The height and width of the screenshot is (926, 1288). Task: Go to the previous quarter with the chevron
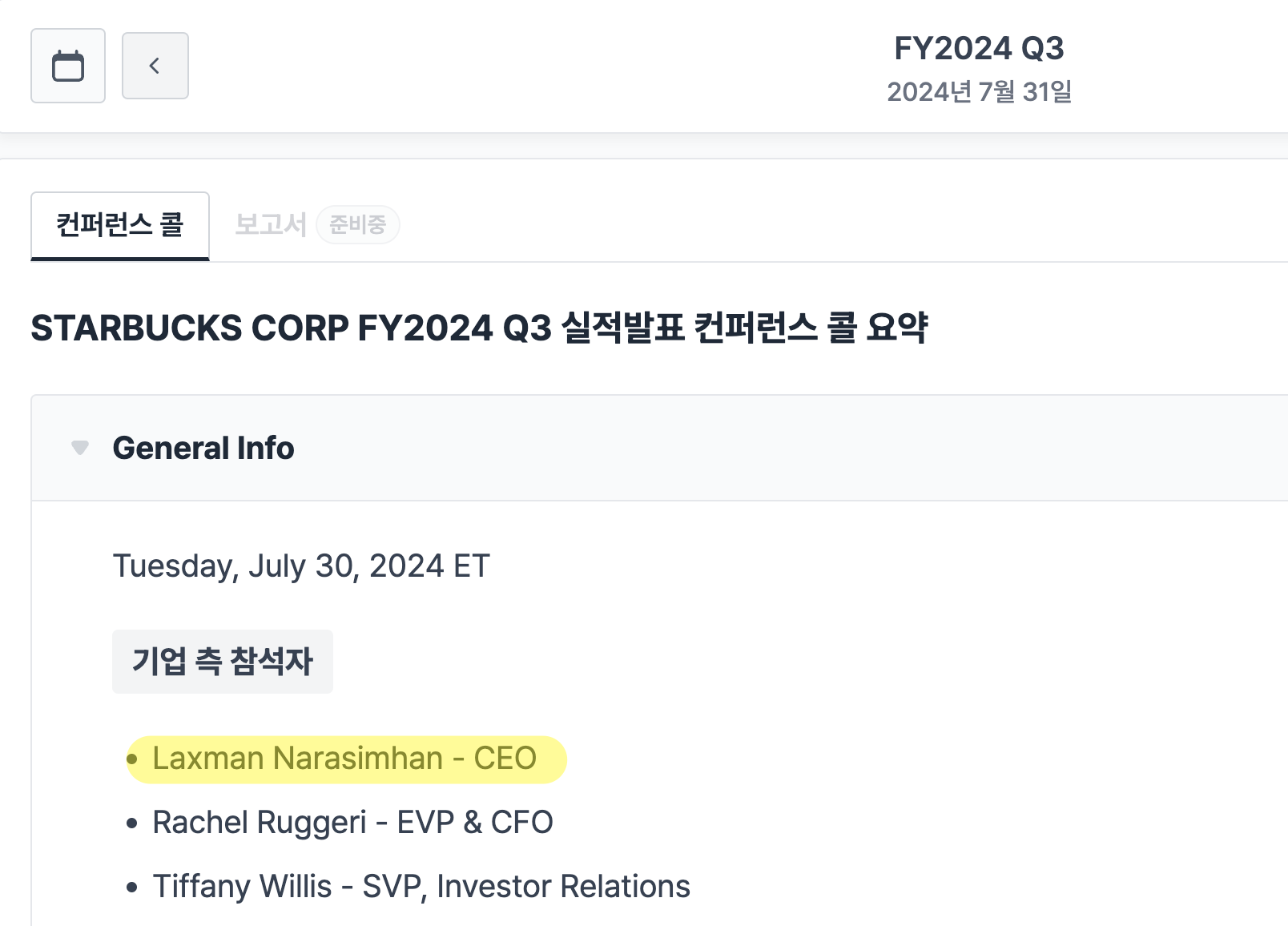coord(155,66)
